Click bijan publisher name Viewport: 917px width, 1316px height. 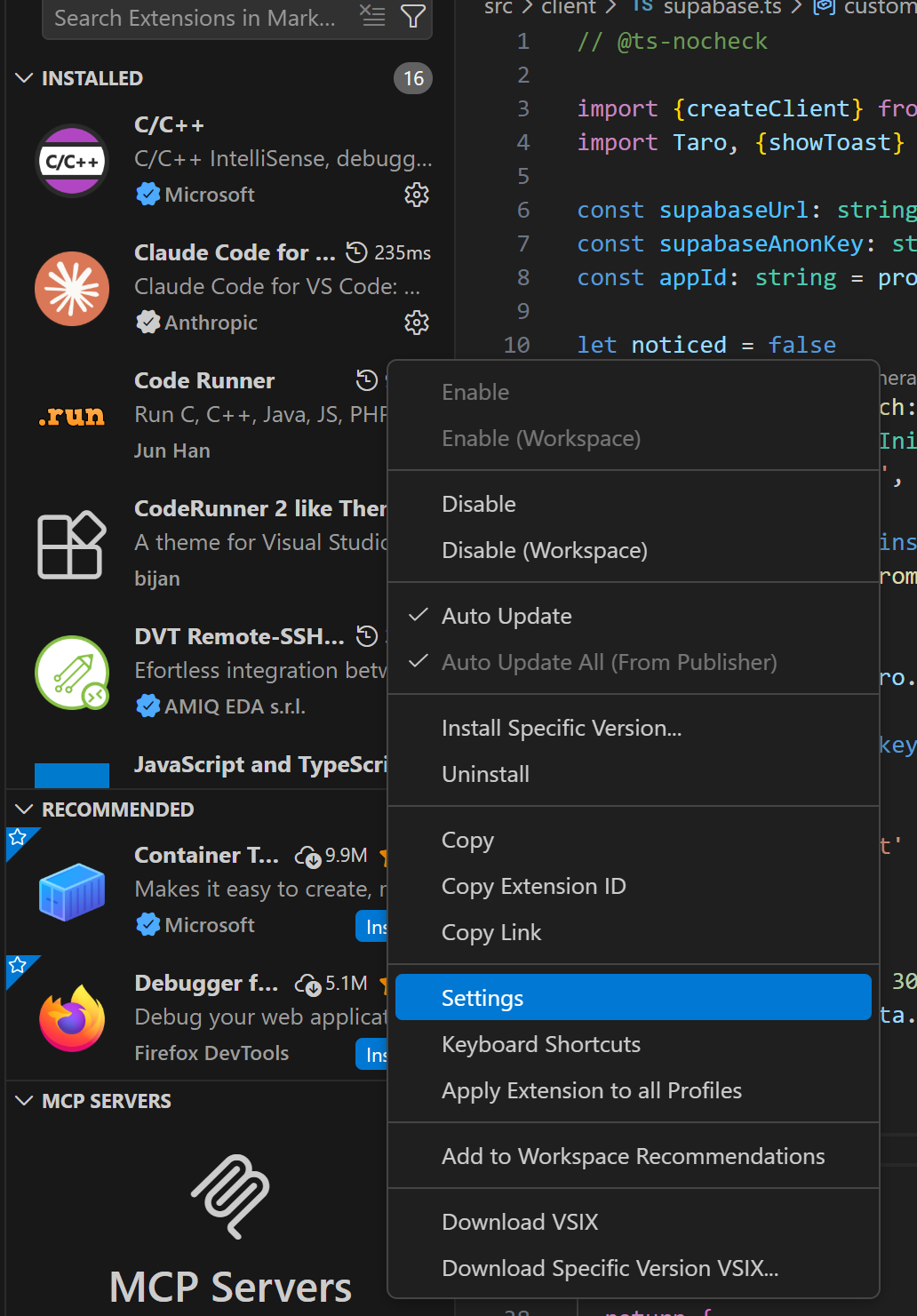click(x=157, y=578)
